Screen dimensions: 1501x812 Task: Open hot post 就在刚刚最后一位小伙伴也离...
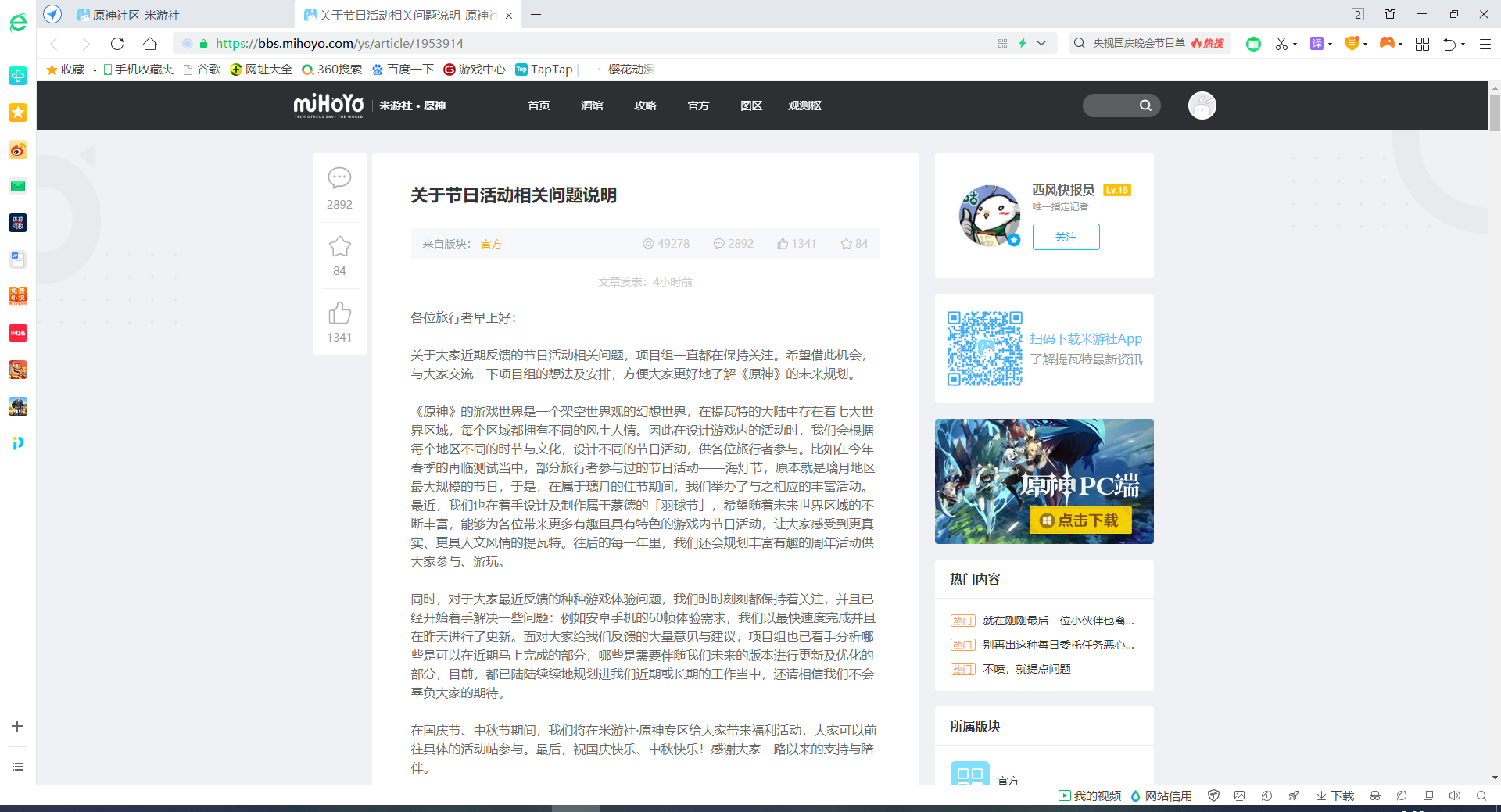point(1058,621)
